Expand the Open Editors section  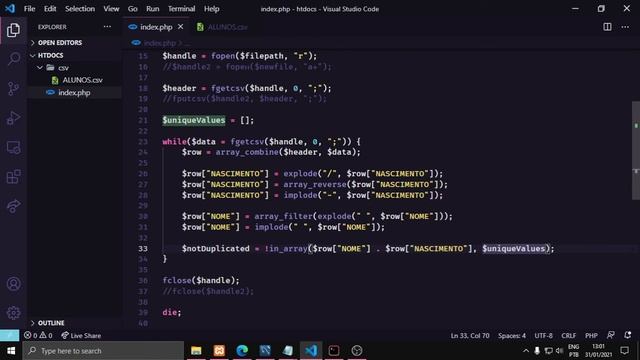[60, 42]
